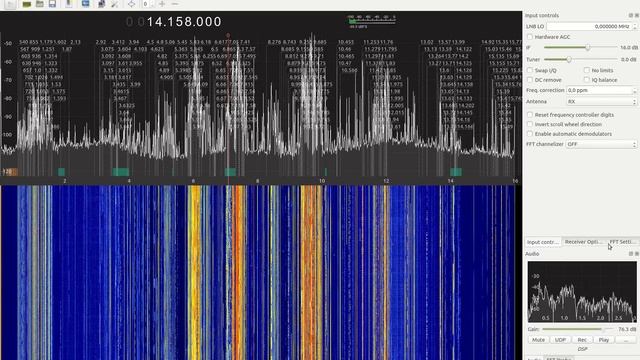
Task: Close the Input controls panel
Action: 637,16
